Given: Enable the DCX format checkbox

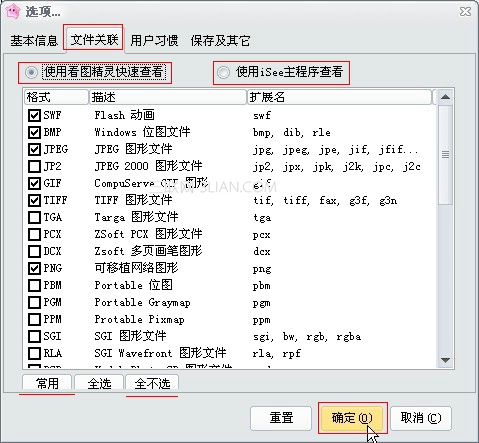Looking at the screenshot, I should (34, 251).
